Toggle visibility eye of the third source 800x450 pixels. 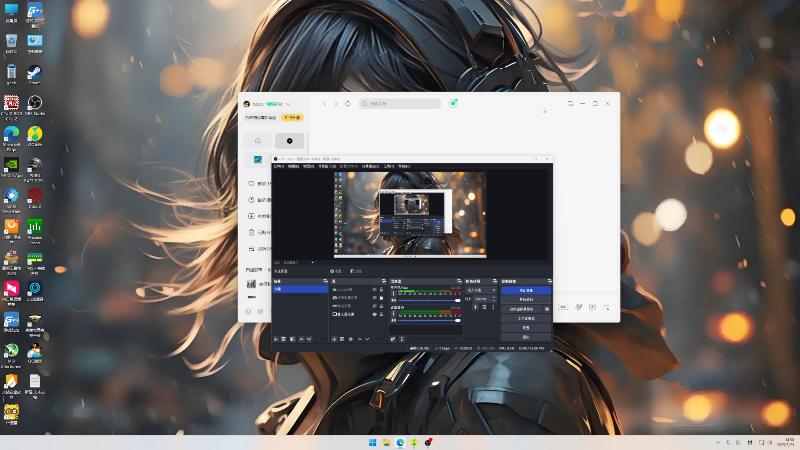[374, 306]
